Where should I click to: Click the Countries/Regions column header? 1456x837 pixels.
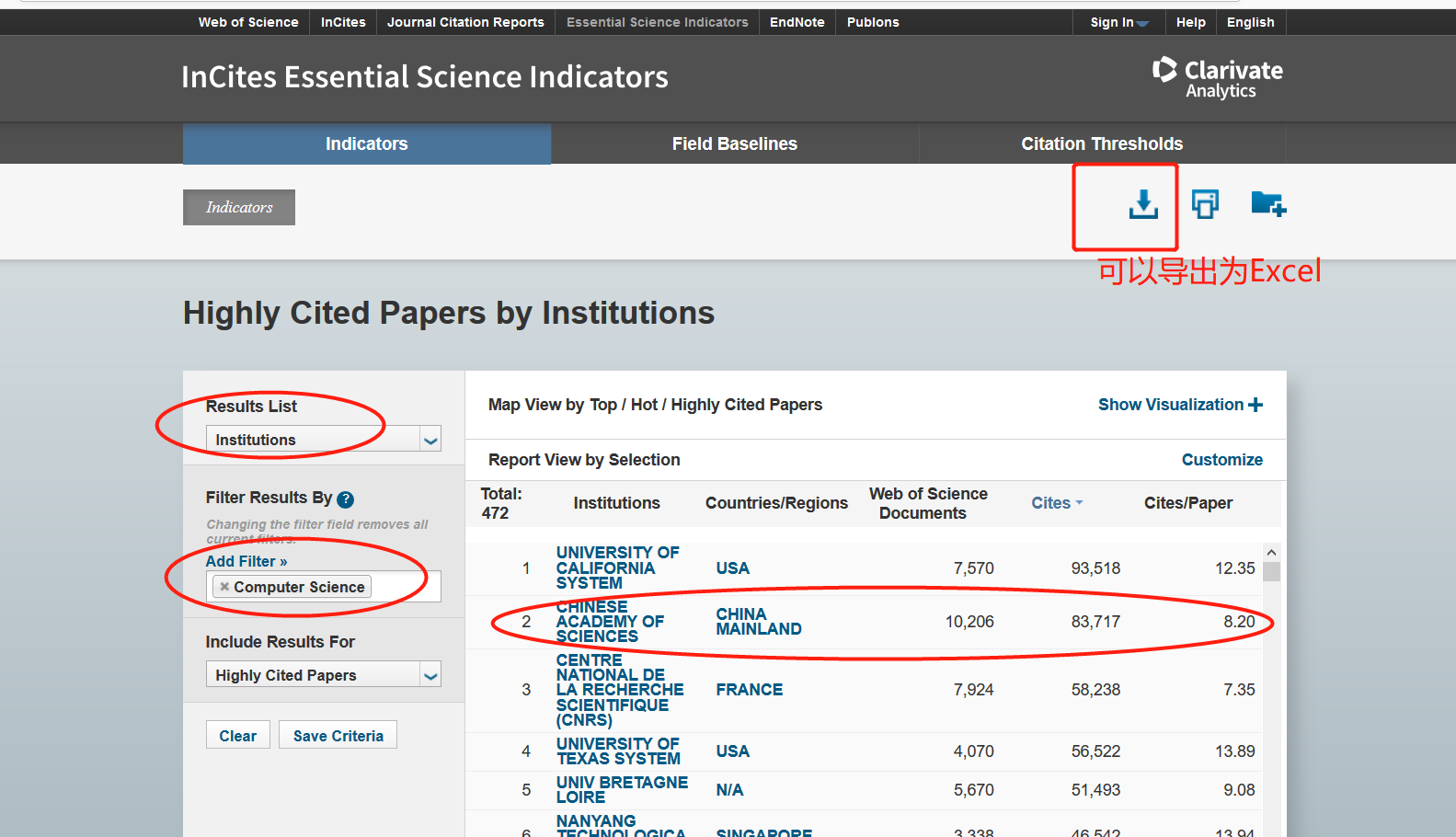point(776,503)
